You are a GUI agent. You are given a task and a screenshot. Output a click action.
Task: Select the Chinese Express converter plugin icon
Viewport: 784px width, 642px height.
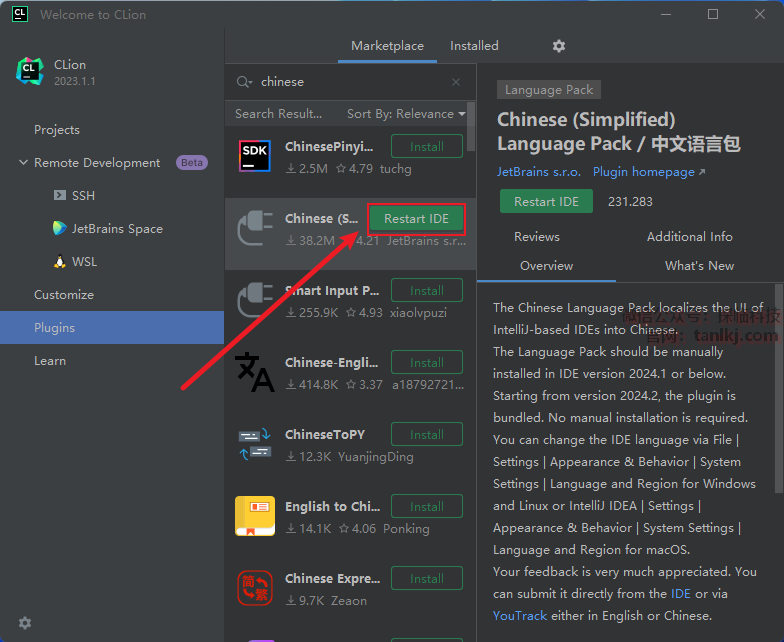(255, 588)
